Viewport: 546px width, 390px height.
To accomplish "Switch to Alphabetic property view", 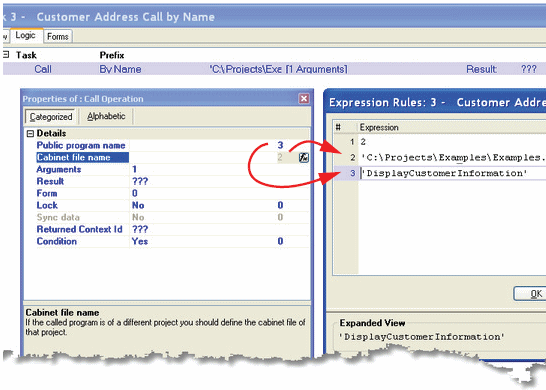I will [x=106, y=116].
